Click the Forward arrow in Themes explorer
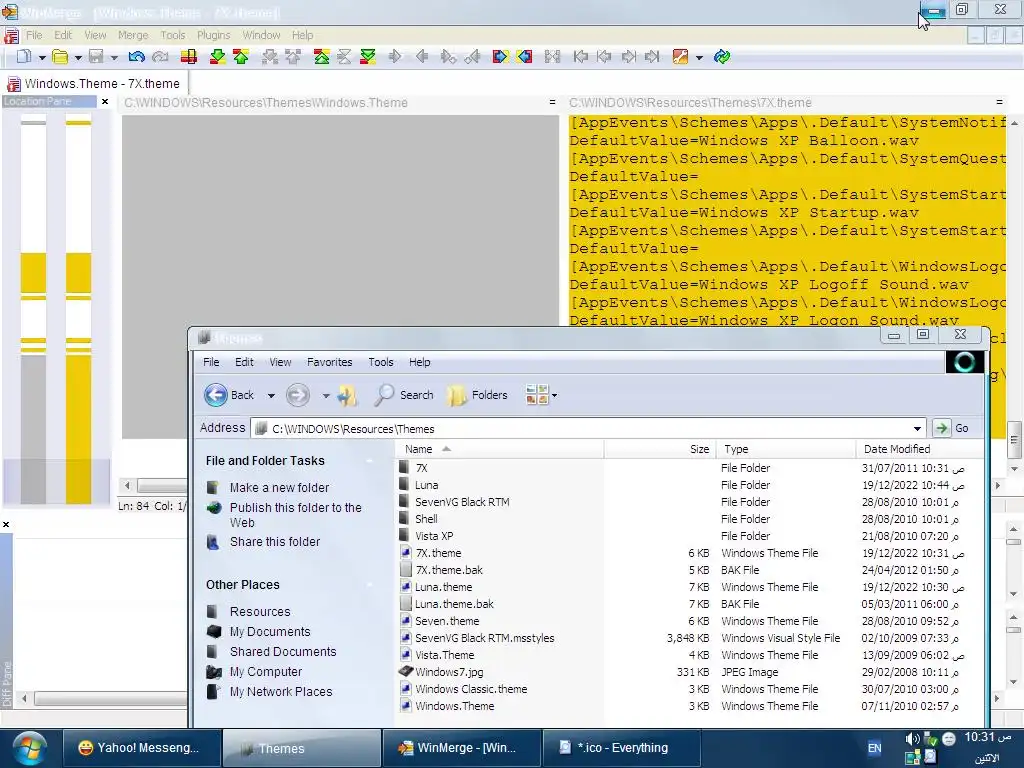 [298, 395]
